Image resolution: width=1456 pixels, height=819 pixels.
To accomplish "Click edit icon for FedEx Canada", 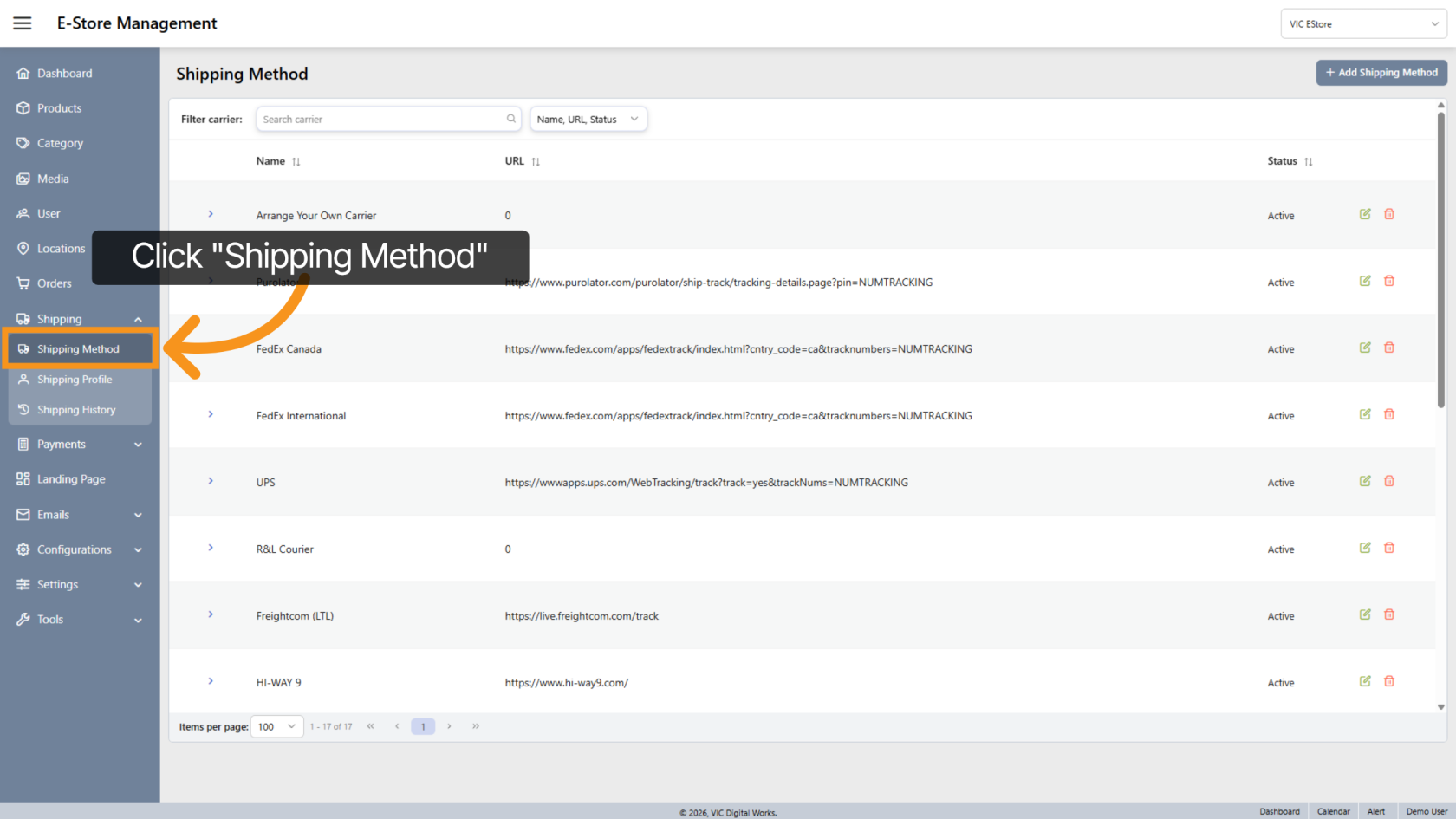I will 1365,348.
